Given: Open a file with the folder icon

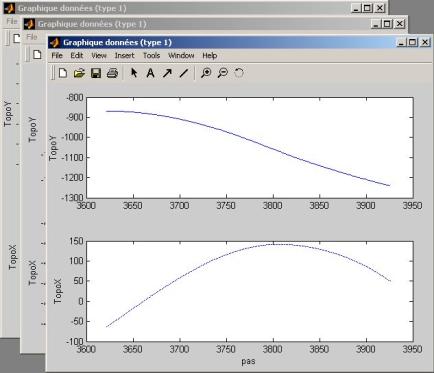Looking at the screenshot, I should [79, 73].
